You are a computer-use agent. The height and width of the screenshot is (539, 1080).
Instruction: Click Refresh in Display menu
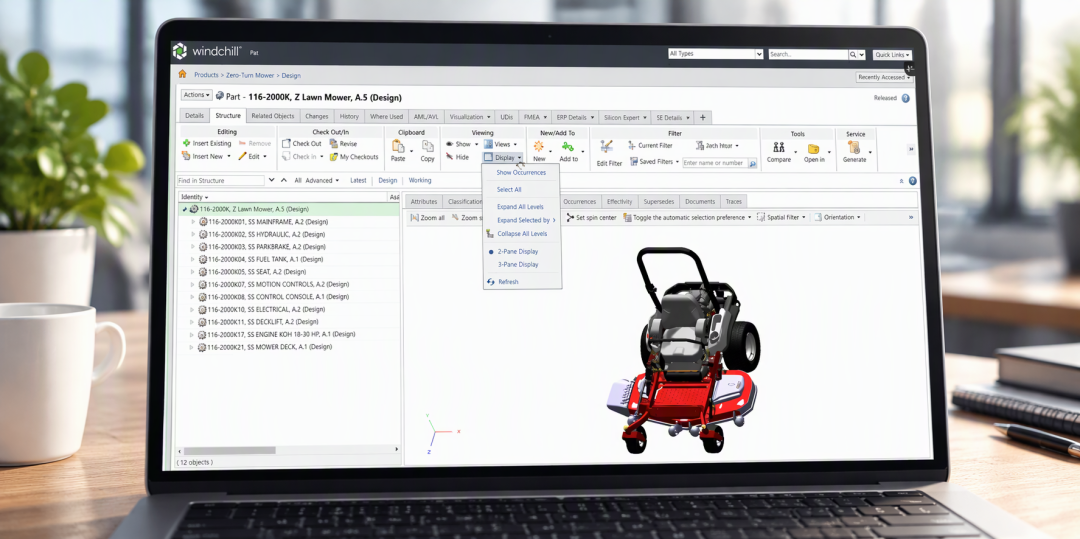point(503,282)
